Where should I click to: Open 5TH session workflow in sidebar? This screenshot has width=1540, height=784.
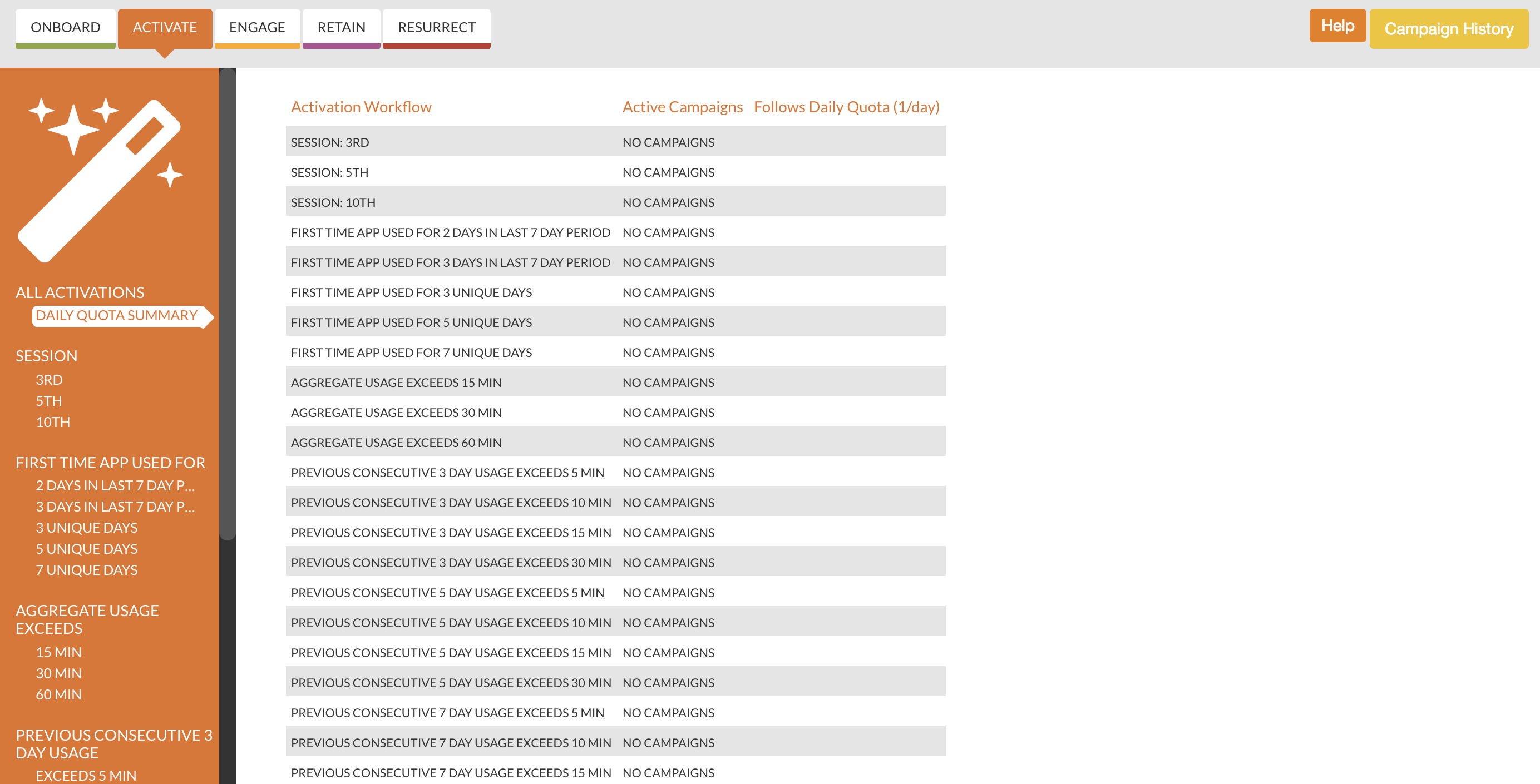point(48,401)
